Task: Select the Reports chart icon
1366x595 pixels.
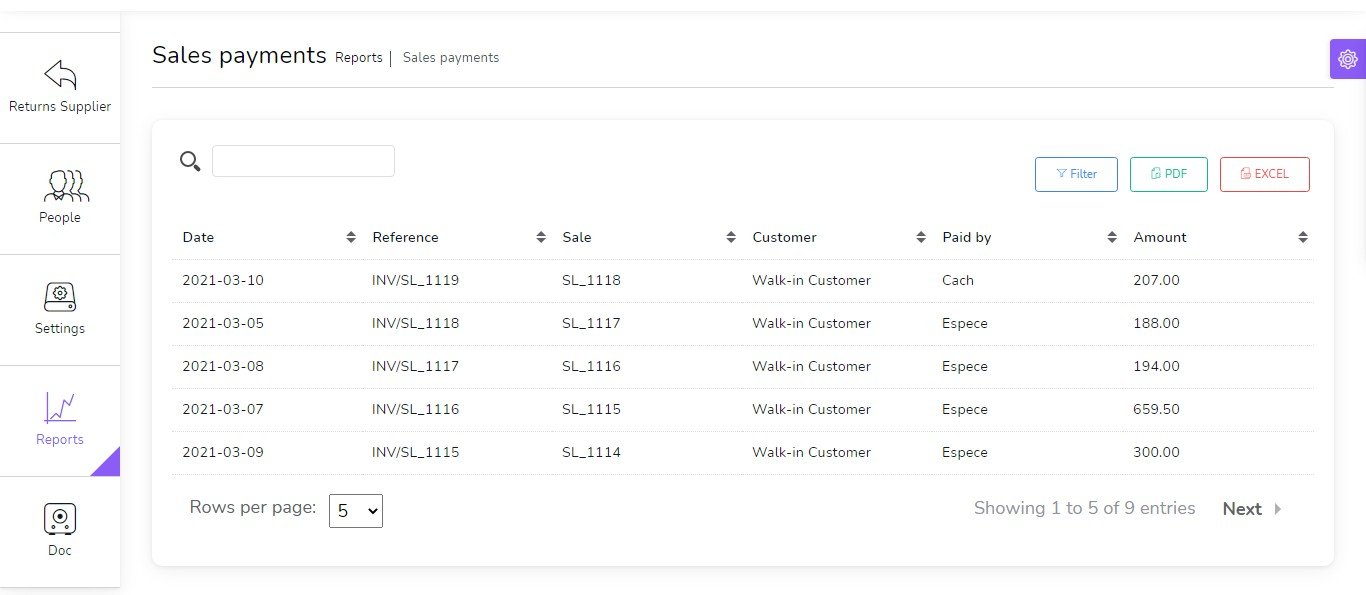Action: pyautogui.click(x=60, y=408)
